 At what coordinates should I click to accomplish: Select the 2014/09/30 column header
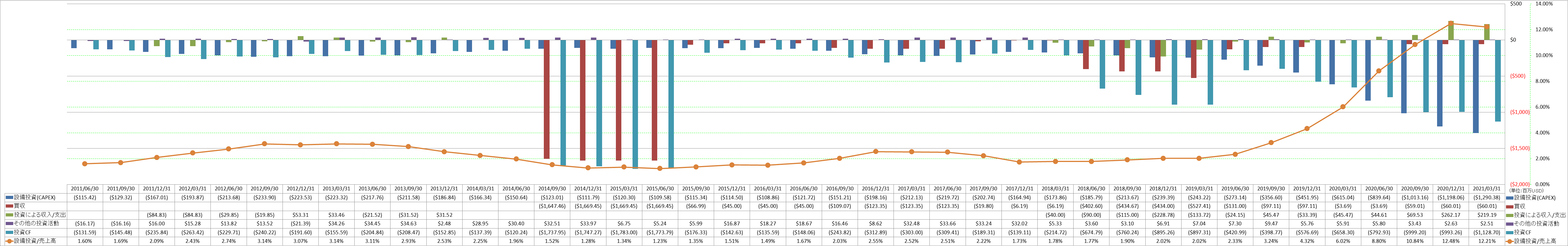(x=552, y=189)
